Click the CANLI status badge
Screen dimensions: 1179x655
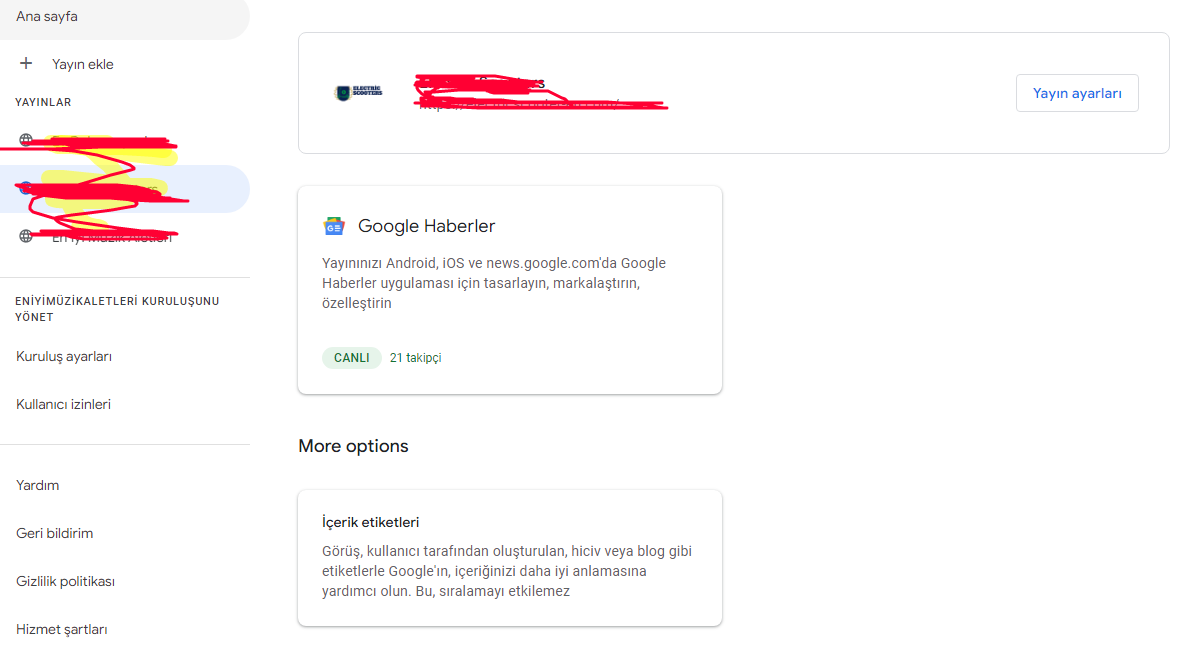351,358
